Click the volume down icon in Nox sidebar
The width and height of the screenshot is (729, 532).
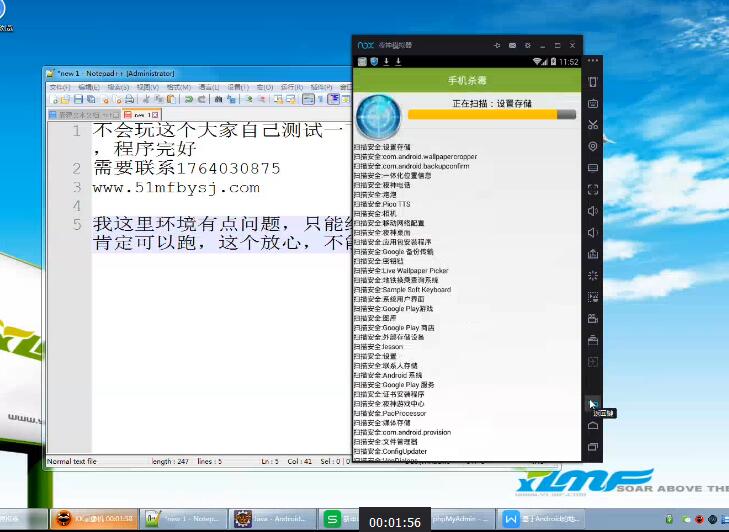coord(593,233)
